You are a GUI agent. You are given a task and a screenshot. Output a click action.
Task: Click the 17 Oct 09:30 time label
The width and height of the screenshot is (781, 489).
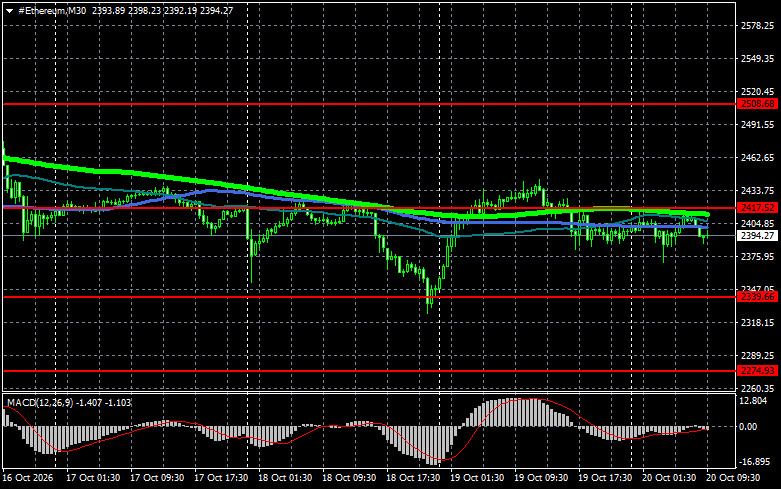pyautogui.click(x=157, y=478)
